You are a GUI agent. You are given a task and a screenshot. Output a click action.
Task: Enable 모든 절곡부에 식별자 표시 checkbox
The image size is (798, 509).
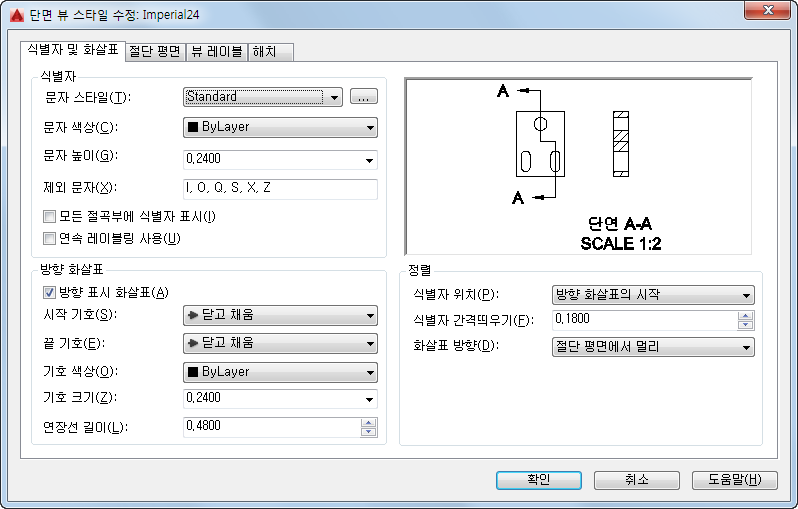pos(49,216)
